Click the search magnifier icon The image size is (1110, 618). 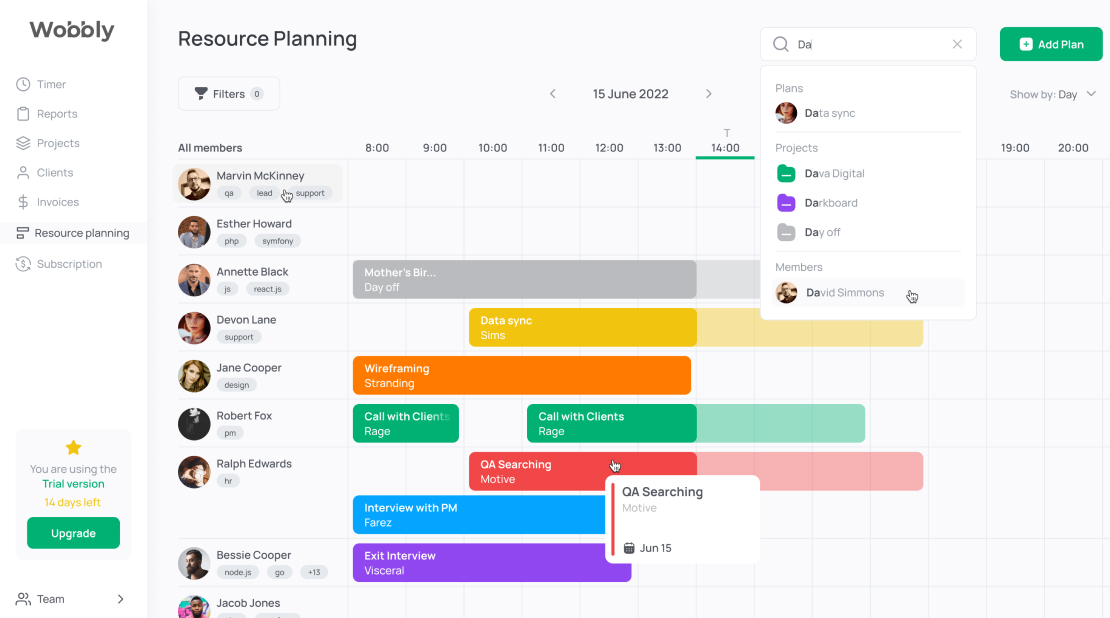coord(781,44)
